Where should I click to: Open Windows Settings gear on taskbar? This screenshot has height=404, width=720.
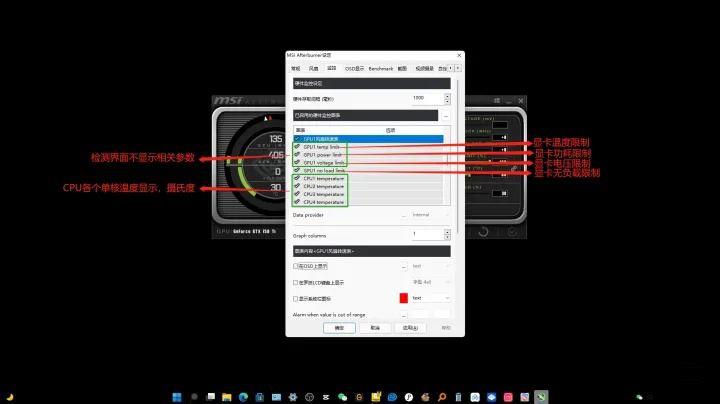point(292,397)
